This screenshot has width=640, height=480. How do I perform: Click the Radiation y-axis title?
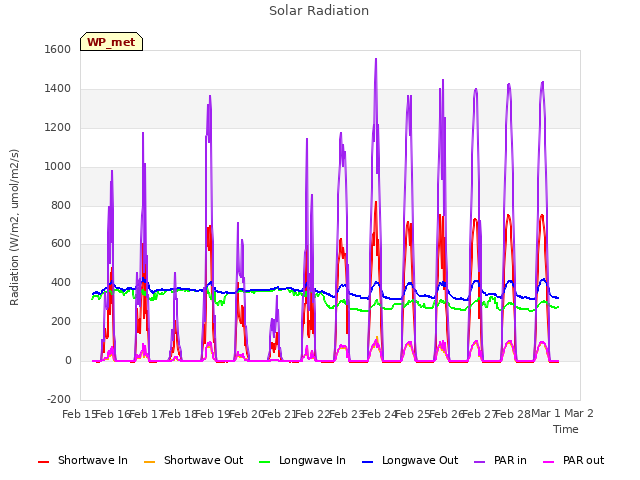coord(14,227)
